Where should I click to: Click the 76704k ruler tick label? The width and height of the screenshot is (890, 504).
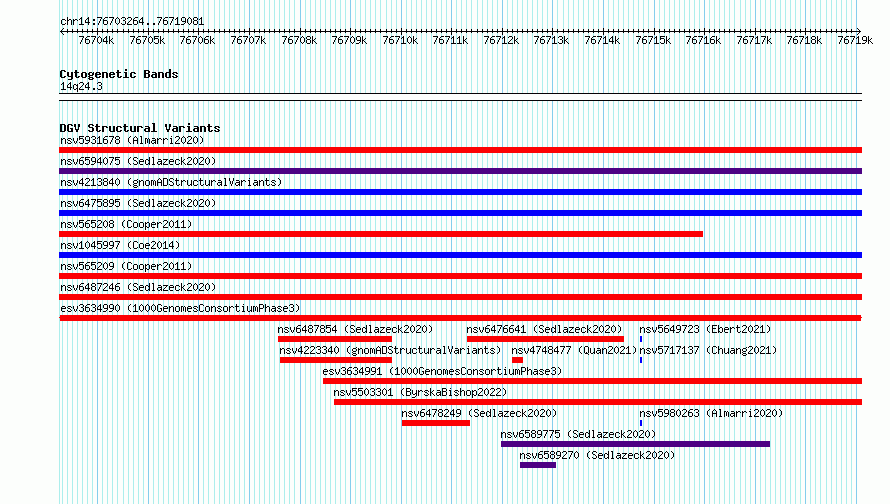[x=96, y=41]
